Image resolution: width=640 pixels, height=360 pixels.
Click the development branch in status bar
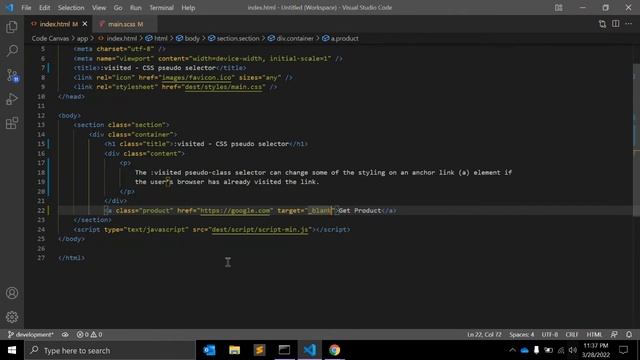[31, 334]
